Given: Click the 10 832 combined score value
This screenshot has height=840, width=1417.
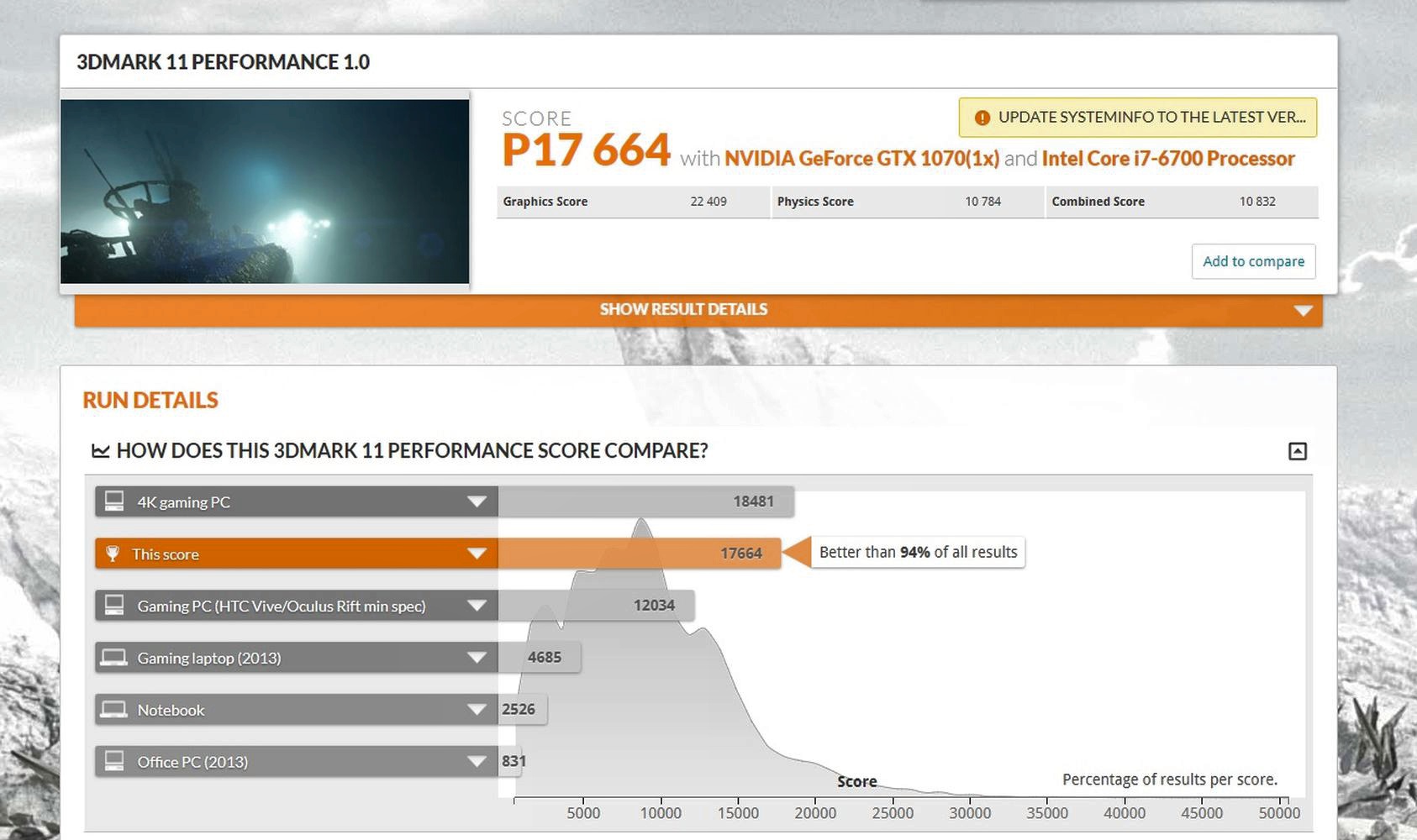Looking at the screenshot, I should click(x=1257, y=202).
